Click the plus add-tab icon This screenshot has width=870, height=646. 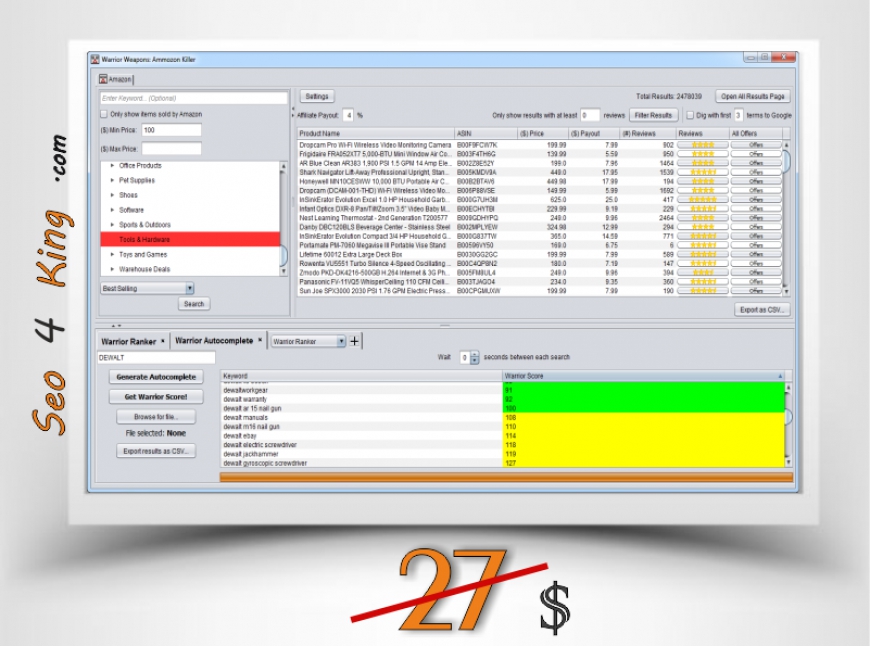coord(355,341)
